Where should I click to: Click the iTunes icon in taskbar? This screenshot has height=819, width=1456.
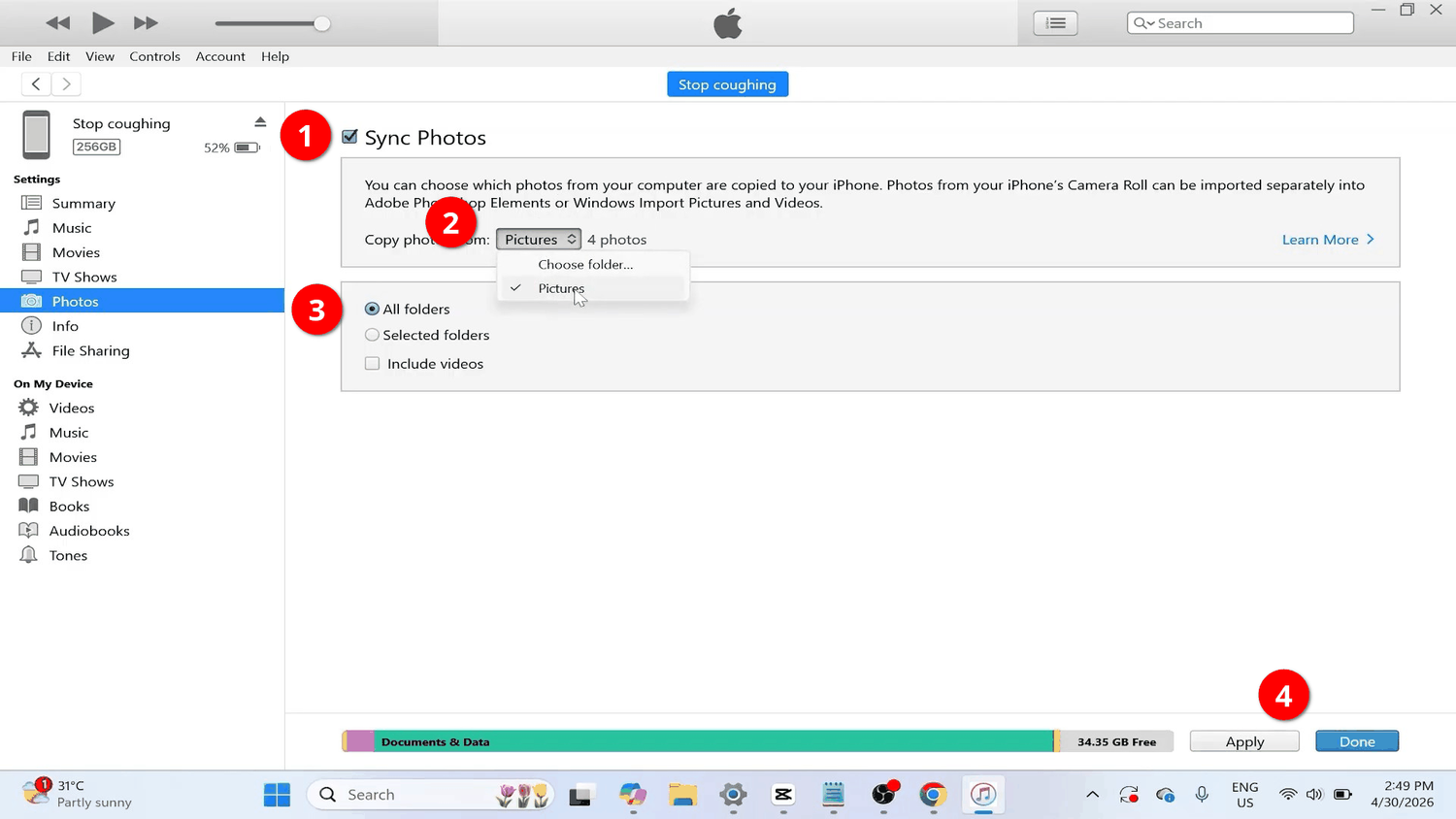[x=983, y=795]
